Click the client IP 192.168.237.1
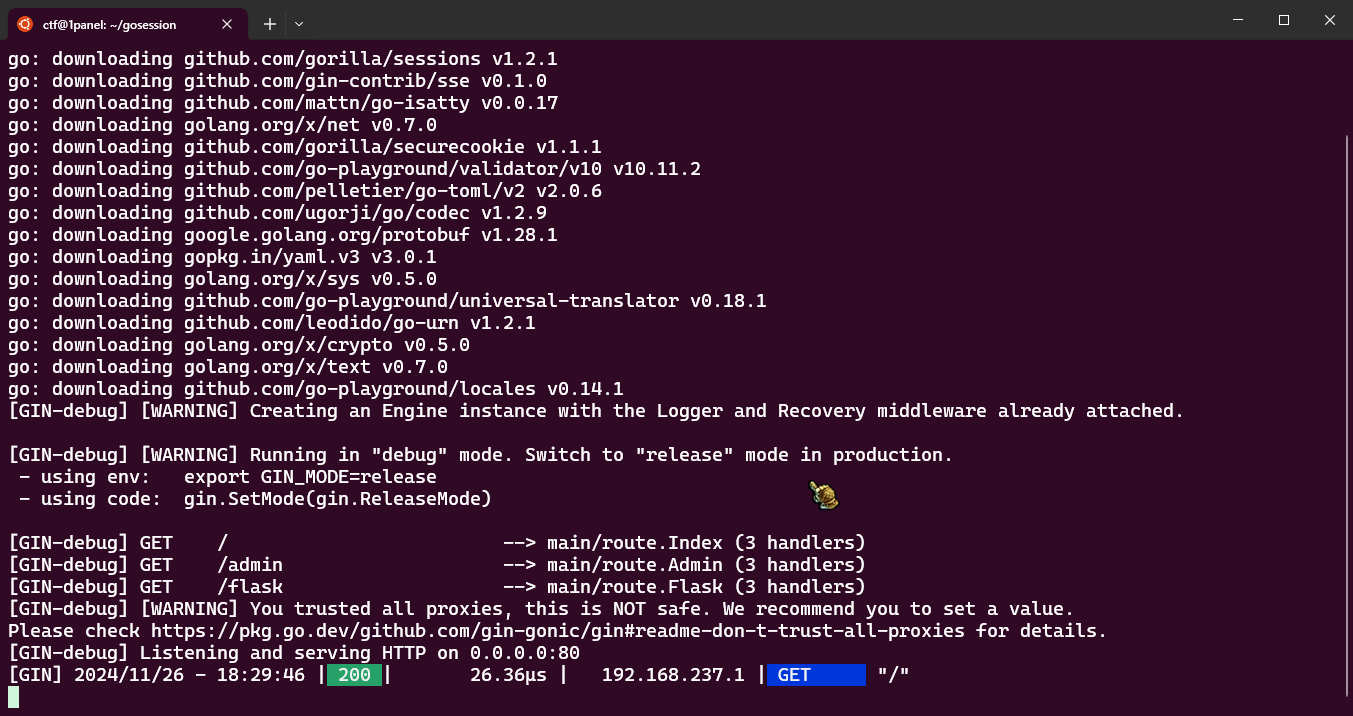 click(x=673, y=675)
